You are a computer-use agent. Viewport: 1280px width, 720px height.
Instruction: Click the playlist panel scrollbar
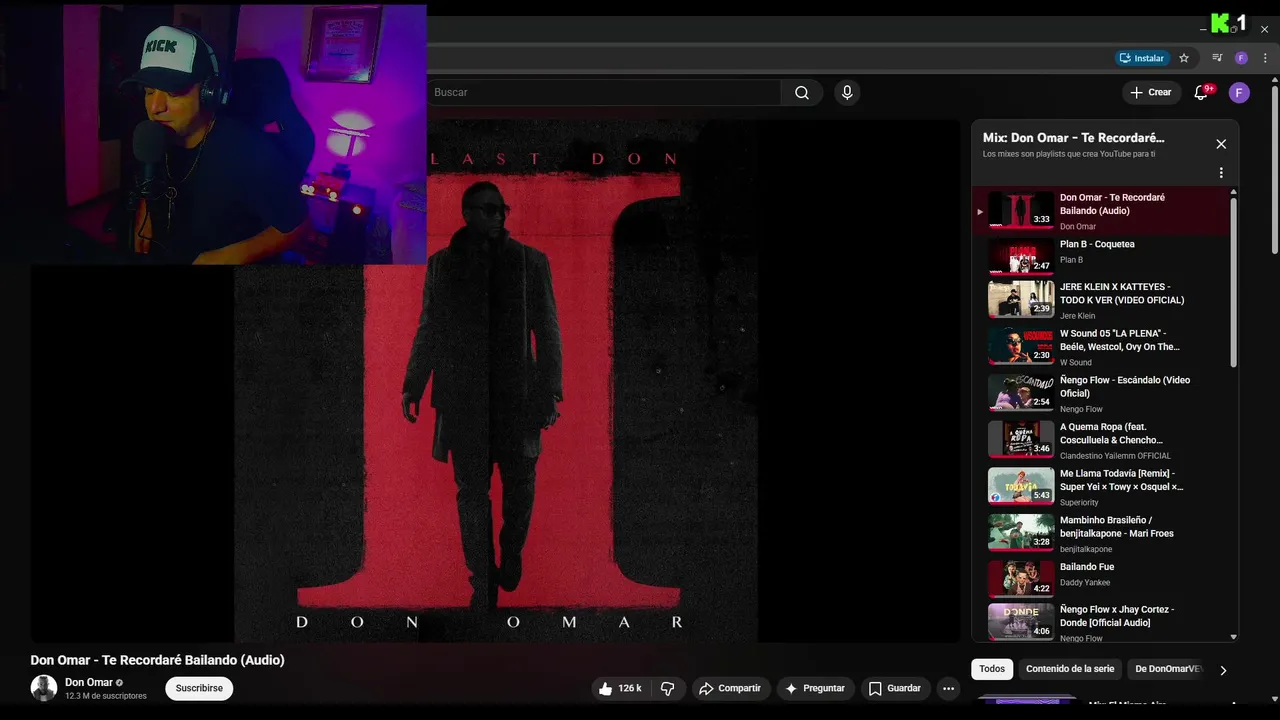(x=1233, y=283)
